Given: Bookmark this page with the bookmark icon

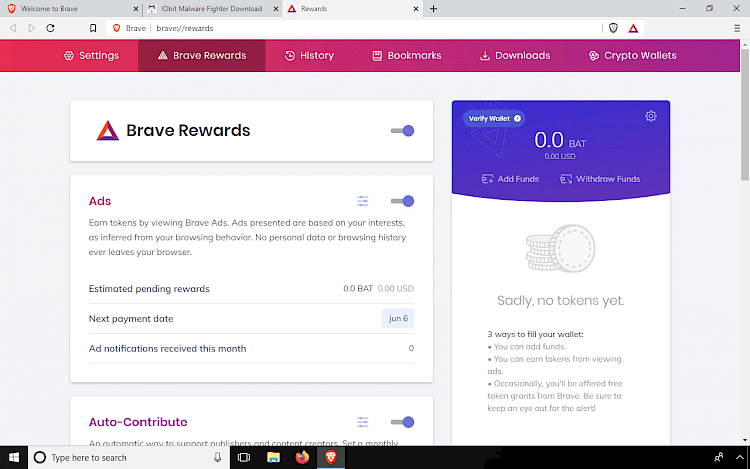Looking at the screenshot, I should [x=93, y=28].
